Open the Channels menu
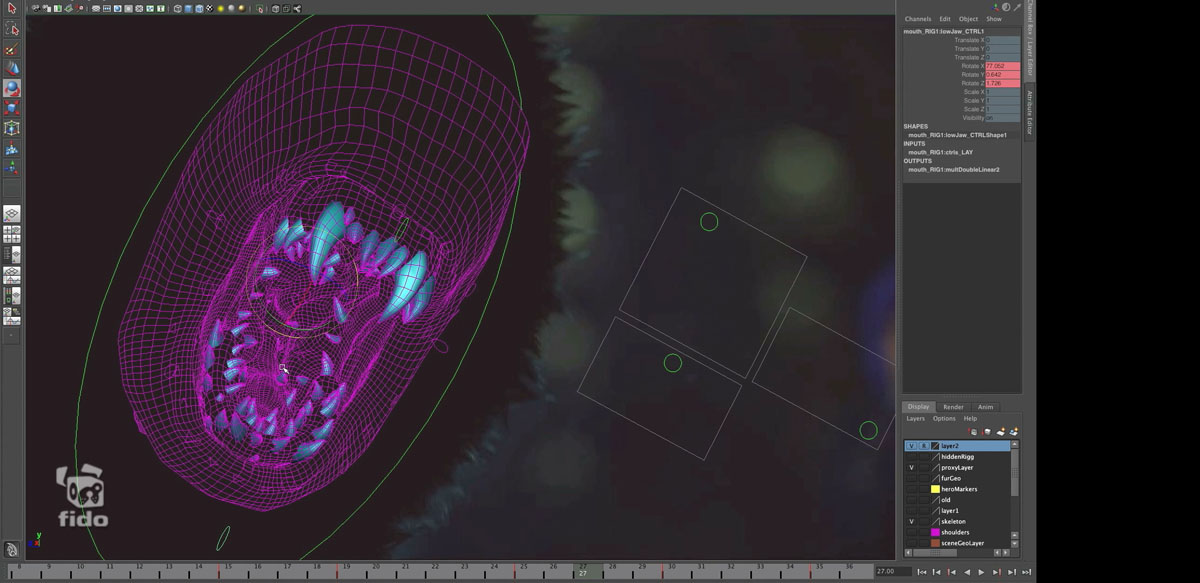 918,19
